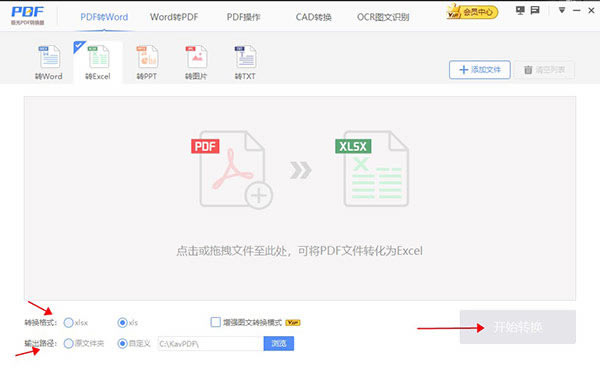
Task: Select the 转Word conversion icon
Action: 49,62
